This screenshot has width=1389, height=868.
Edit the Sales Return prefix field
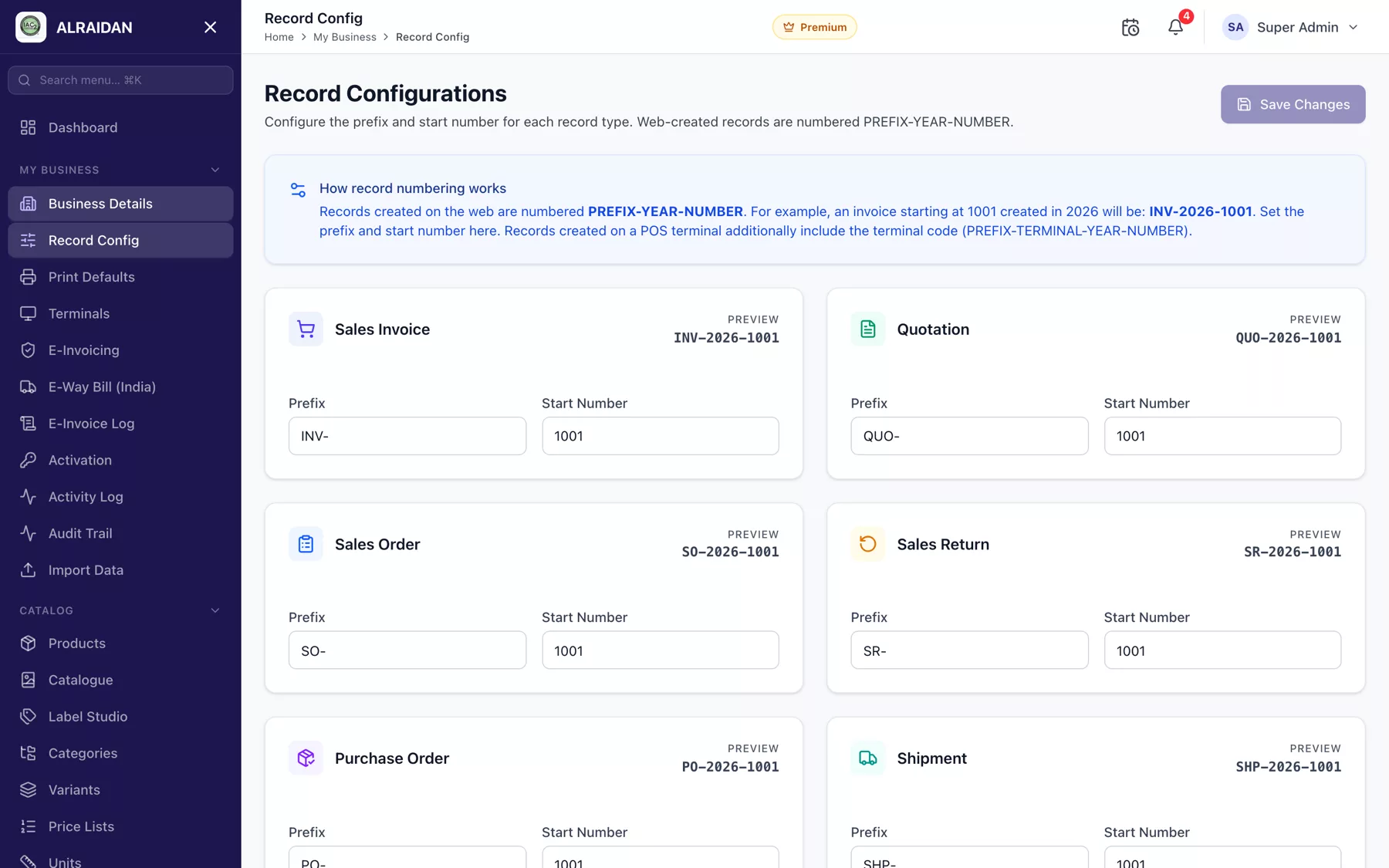(969, 650)
